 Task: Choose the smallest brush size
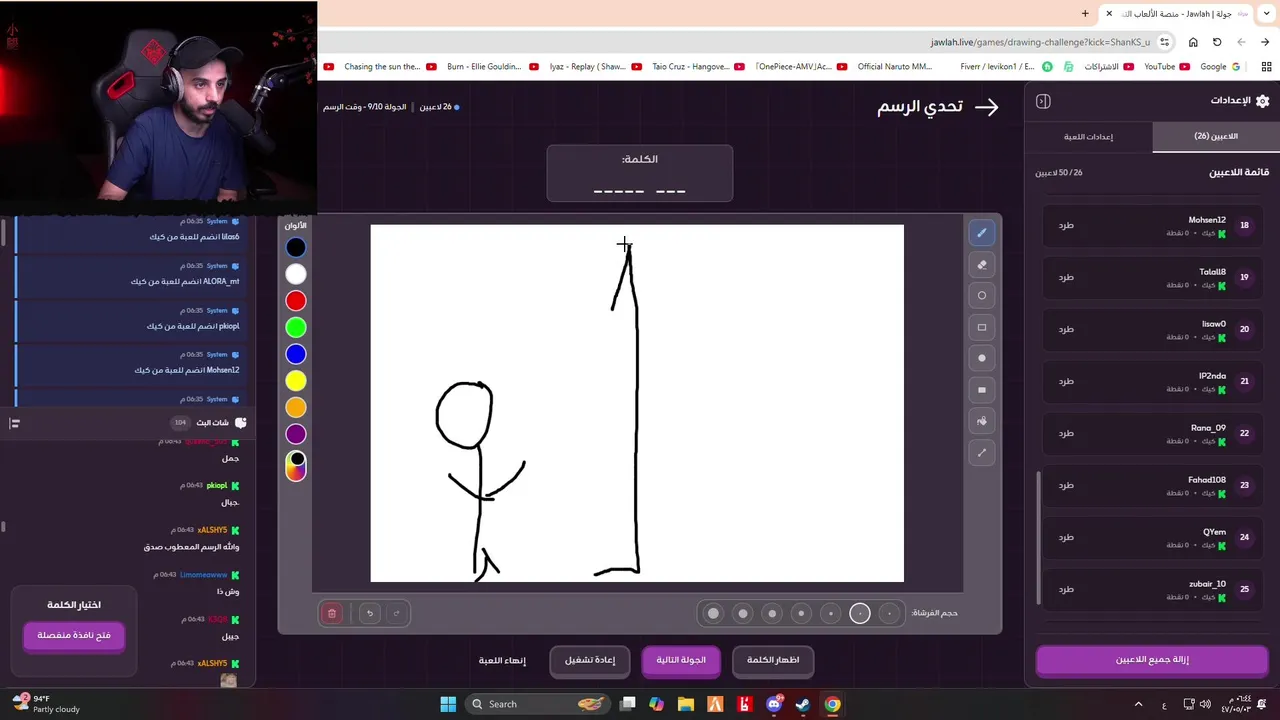(889, 613)
